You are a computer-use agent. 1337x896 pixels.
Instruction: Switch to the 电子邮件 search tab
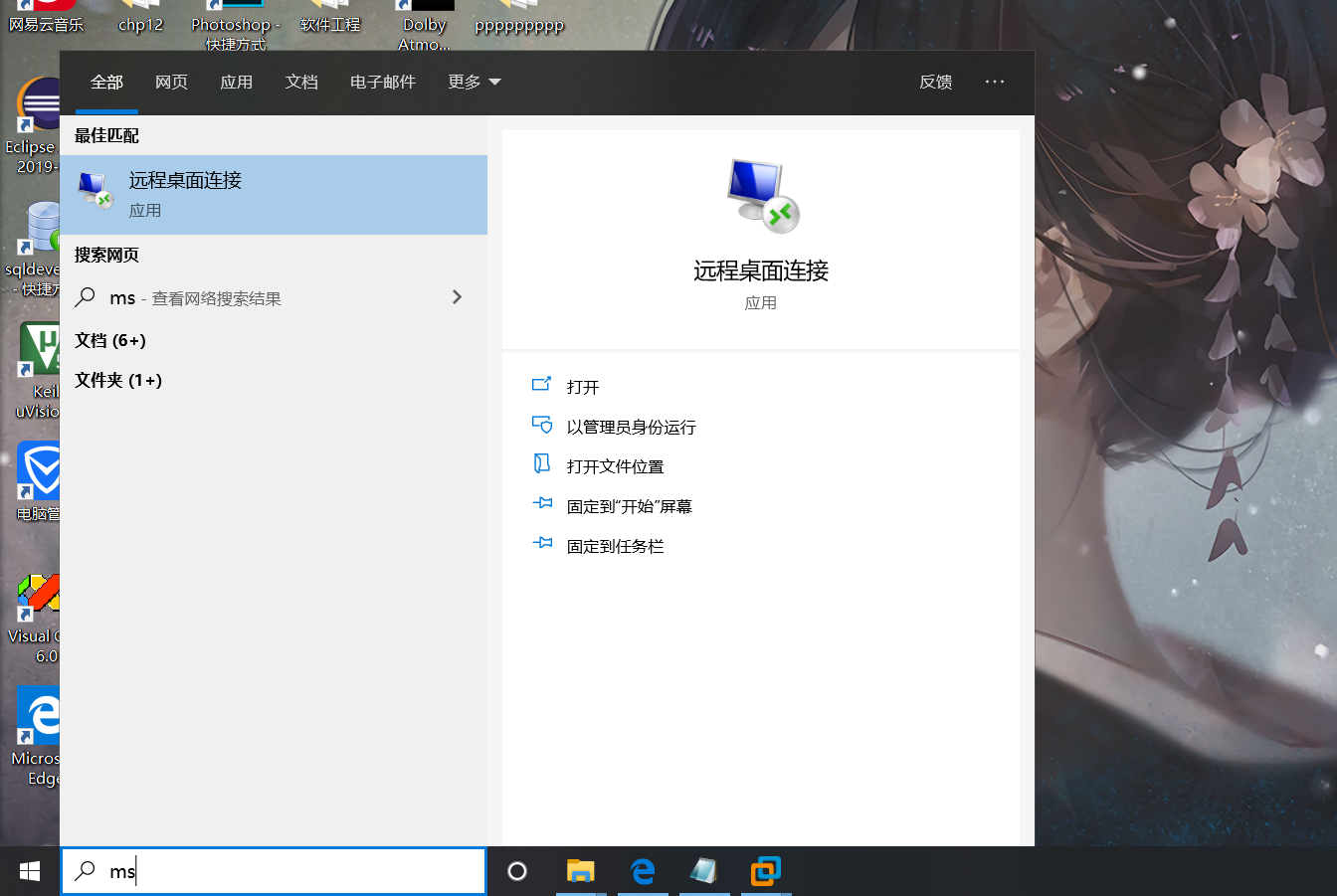[x=383, y=82]
